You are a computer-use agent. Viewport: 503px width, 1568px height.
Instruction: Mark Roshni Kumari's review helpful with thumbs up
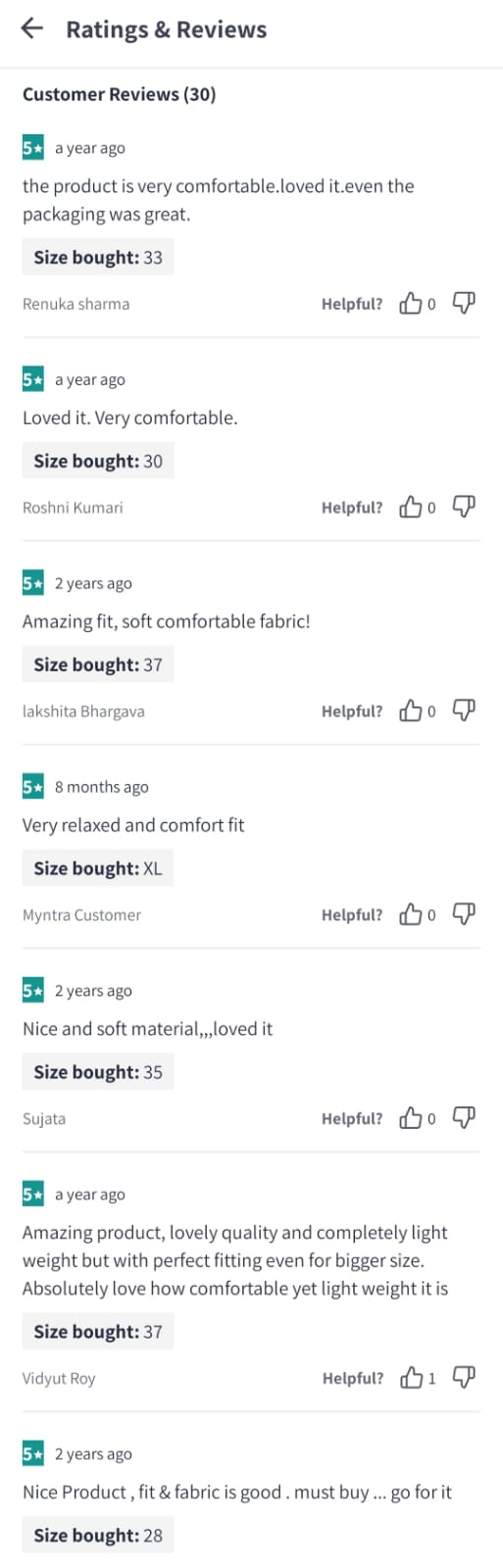411,508
